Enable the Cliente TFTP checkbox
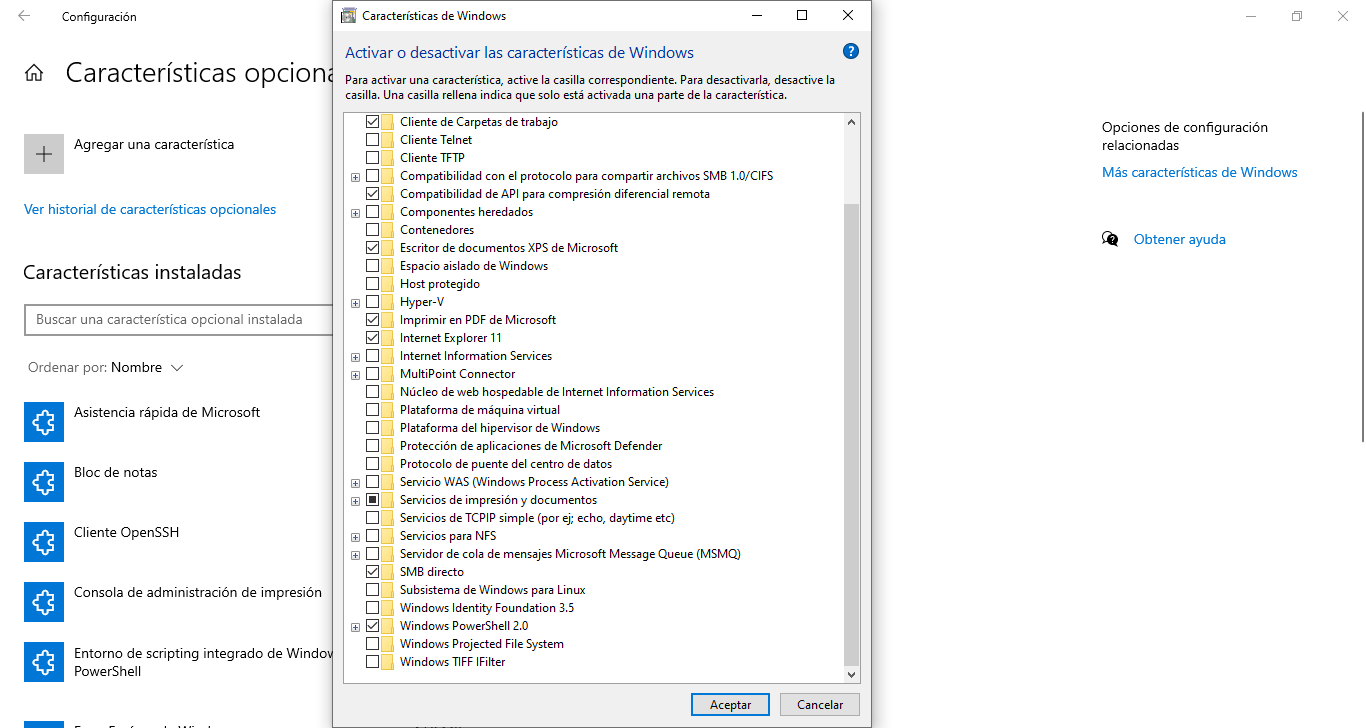The width and height of the screenshot is (1366, 728). click(x=373, y=158)
